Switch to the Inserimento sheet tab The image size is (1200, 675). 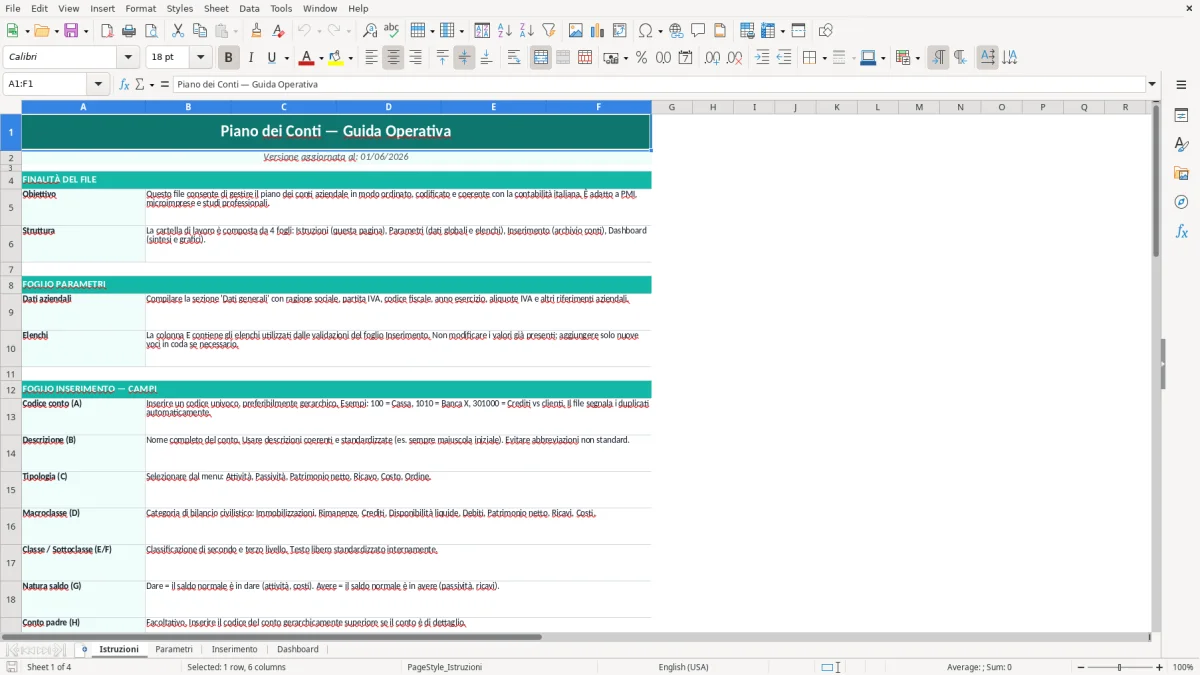tap(234, 649)
